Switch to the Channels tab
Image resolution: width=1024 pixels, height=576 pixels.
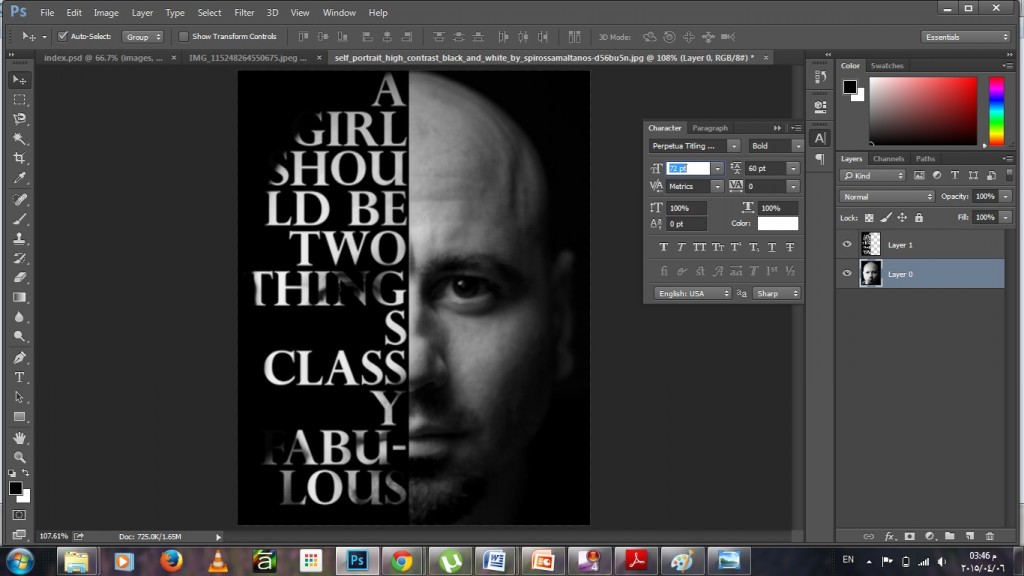[888, 159]
